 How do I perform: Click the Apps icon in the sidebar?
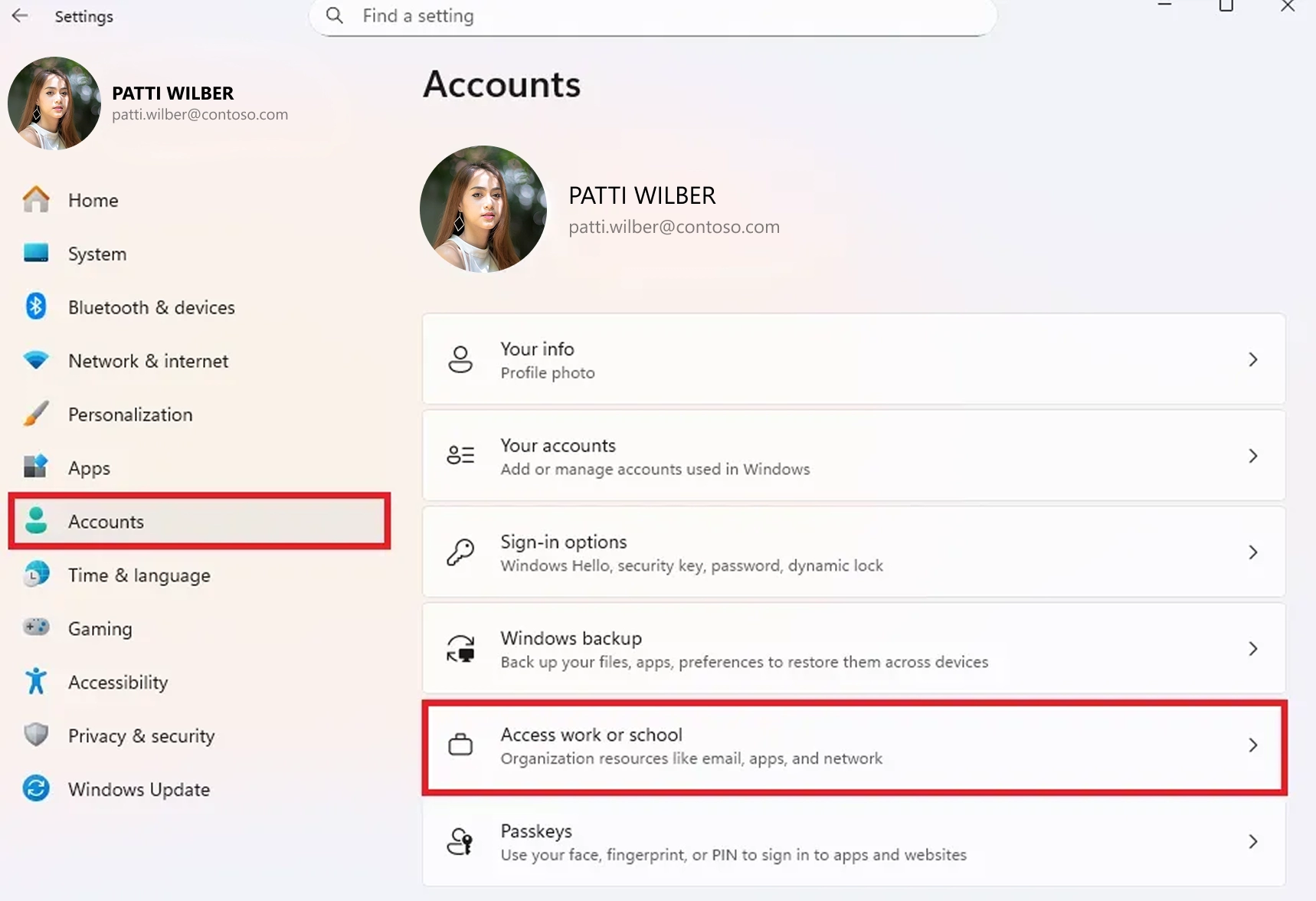[x=36, y=467]
